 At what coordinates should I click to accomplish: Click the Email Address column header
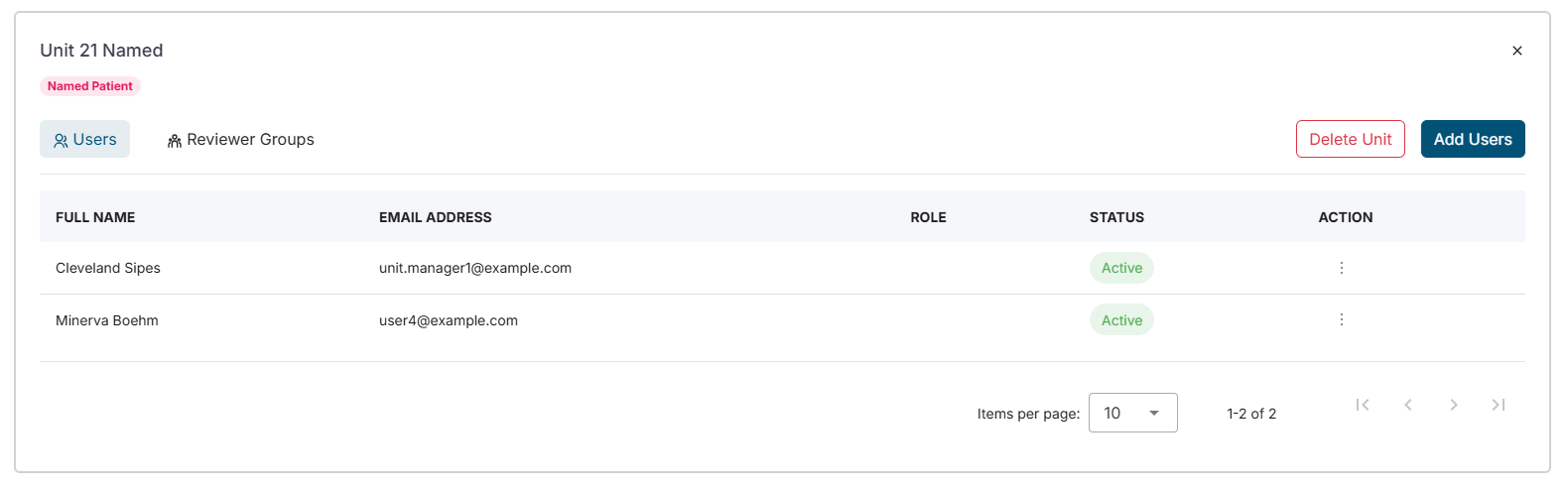pos(435,217)
